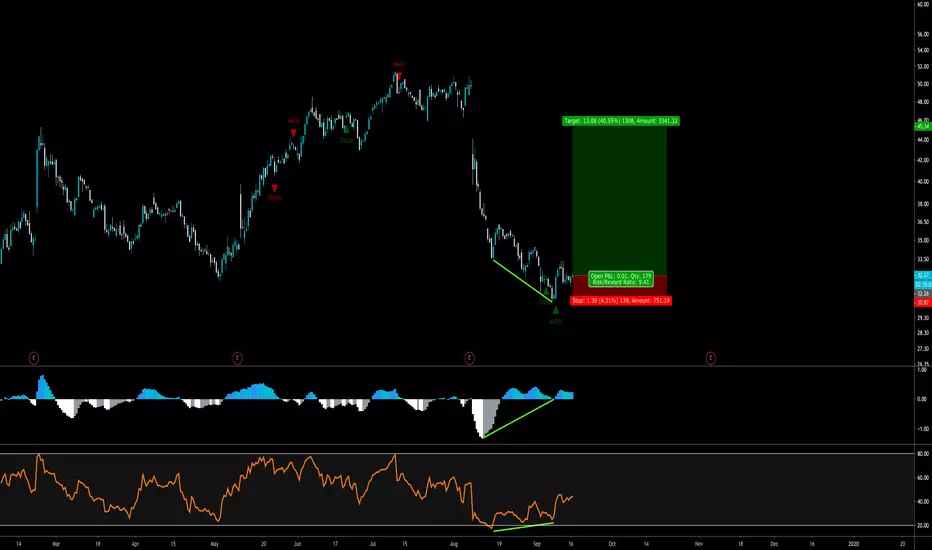Click the Dec label on the time axis
This screenshot has width=932, height=550.
click(774, 543)
